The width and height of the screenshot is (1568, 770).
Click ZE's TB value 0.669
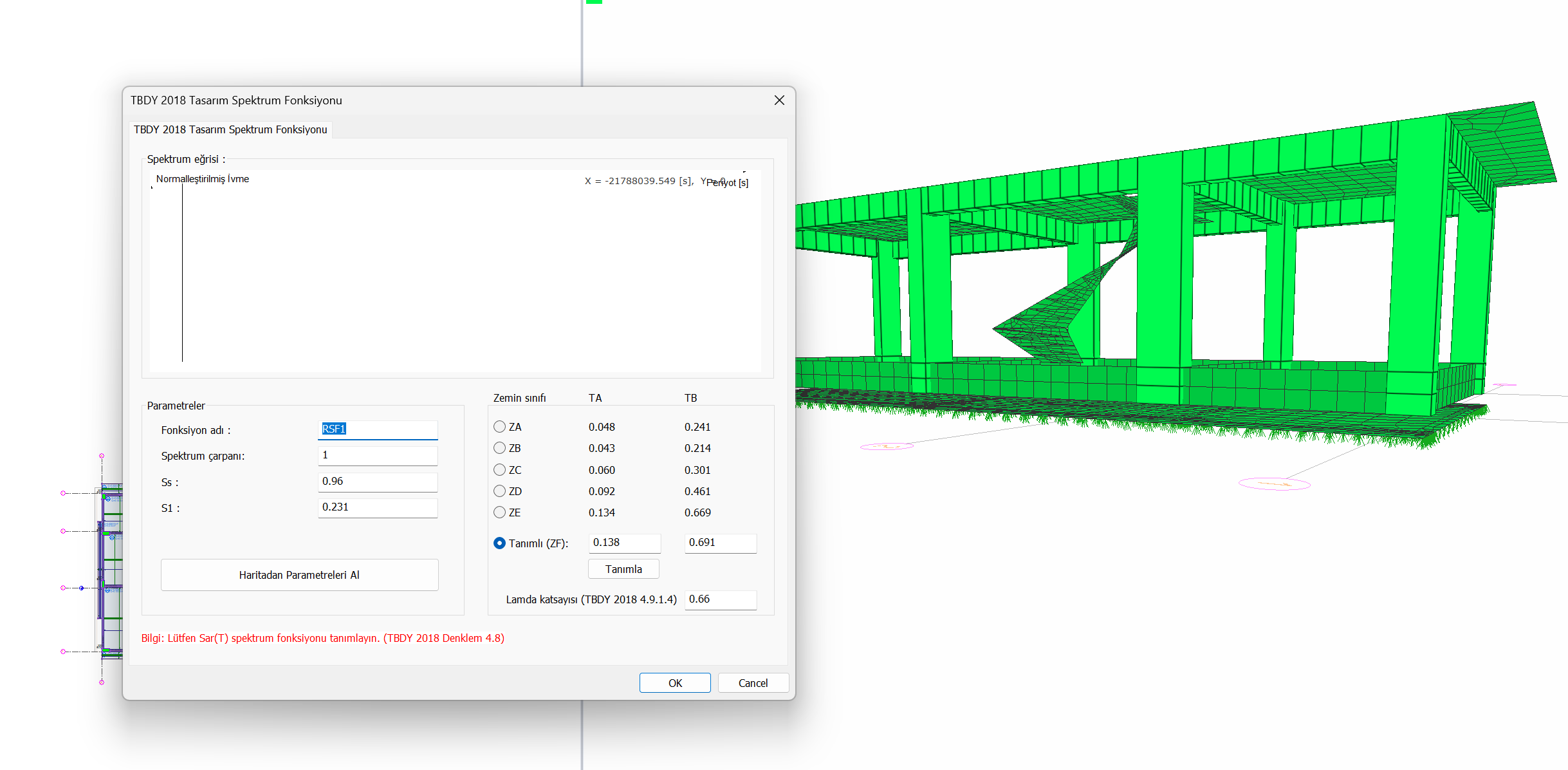(x=697, y=512)
